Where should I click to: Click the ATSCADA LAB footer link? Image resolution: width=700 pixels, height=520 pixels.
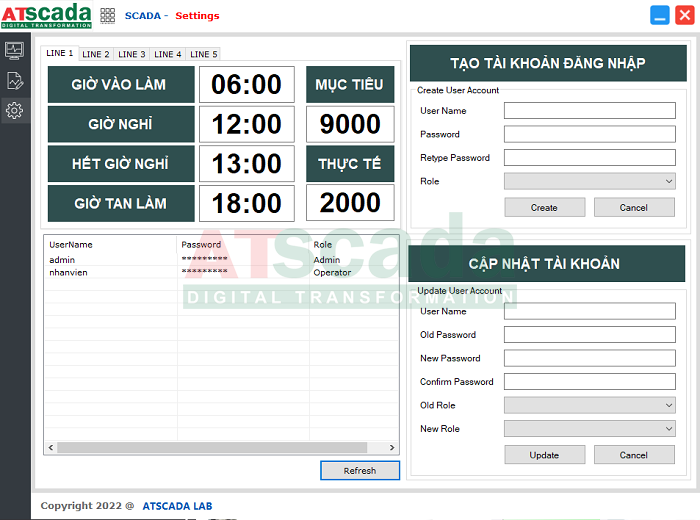(177, 506)
